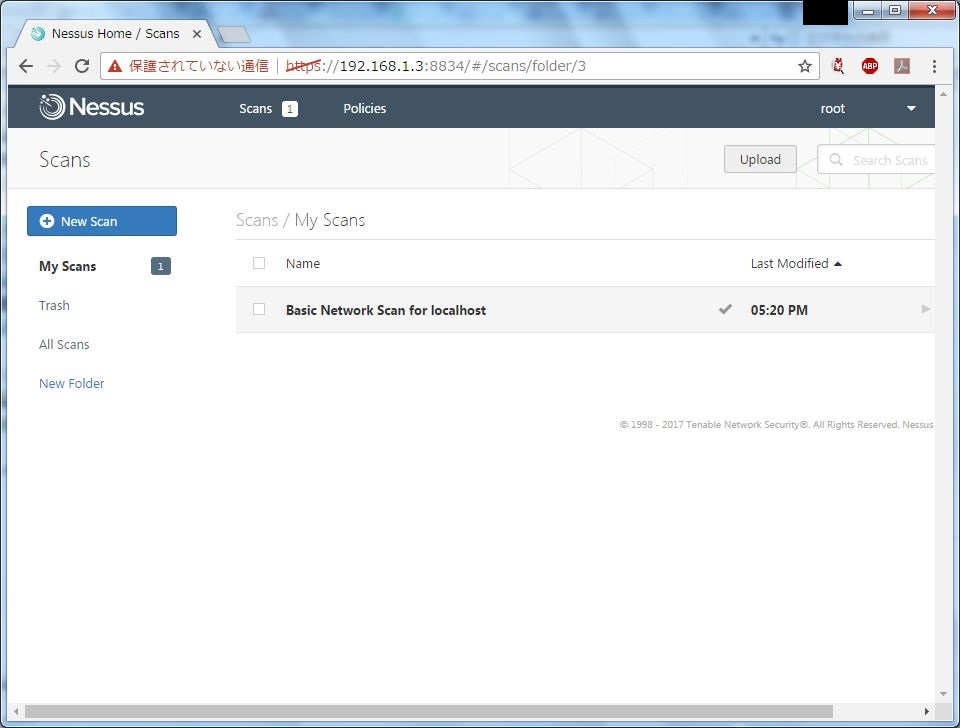Image resolution: width=960 pixels, height=728 pixels.
Task: Click the Nessus logo in header
Action: pos(92,107)
